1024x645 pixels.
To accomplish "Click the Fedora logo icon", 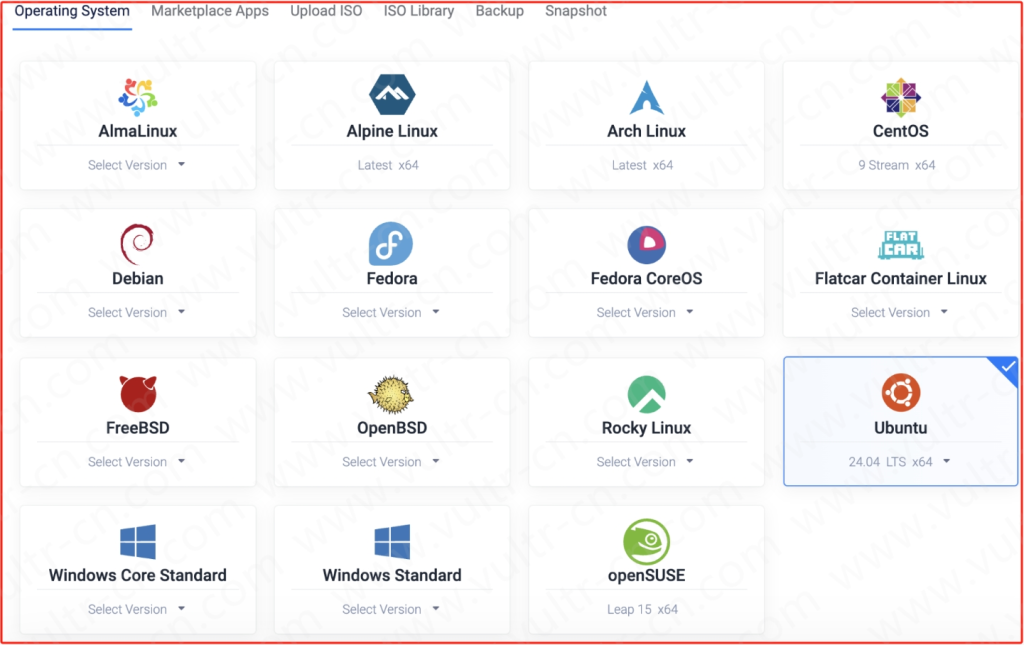I will tap(391, 244).
